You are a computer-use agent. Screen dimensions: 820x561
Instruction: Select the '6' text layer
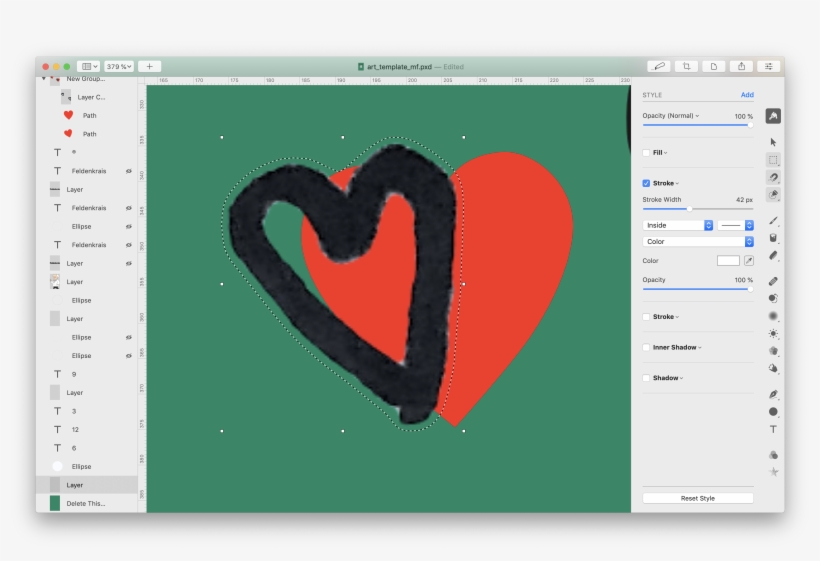point(87,448)
